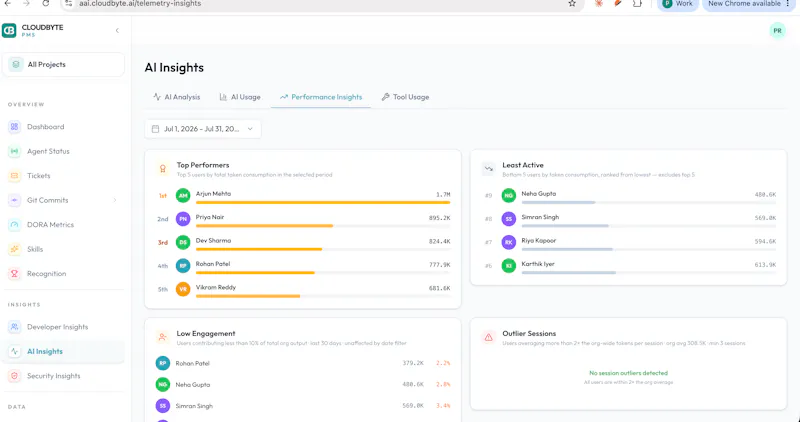Switch to the AI Usage tab
Viewport: 800px width, 422px height.
[240, 97]
